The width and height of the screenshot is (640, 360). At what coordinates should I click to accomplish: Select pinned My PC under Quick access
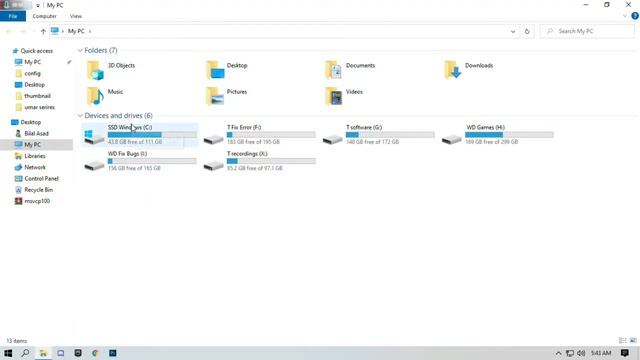(33, 62)
